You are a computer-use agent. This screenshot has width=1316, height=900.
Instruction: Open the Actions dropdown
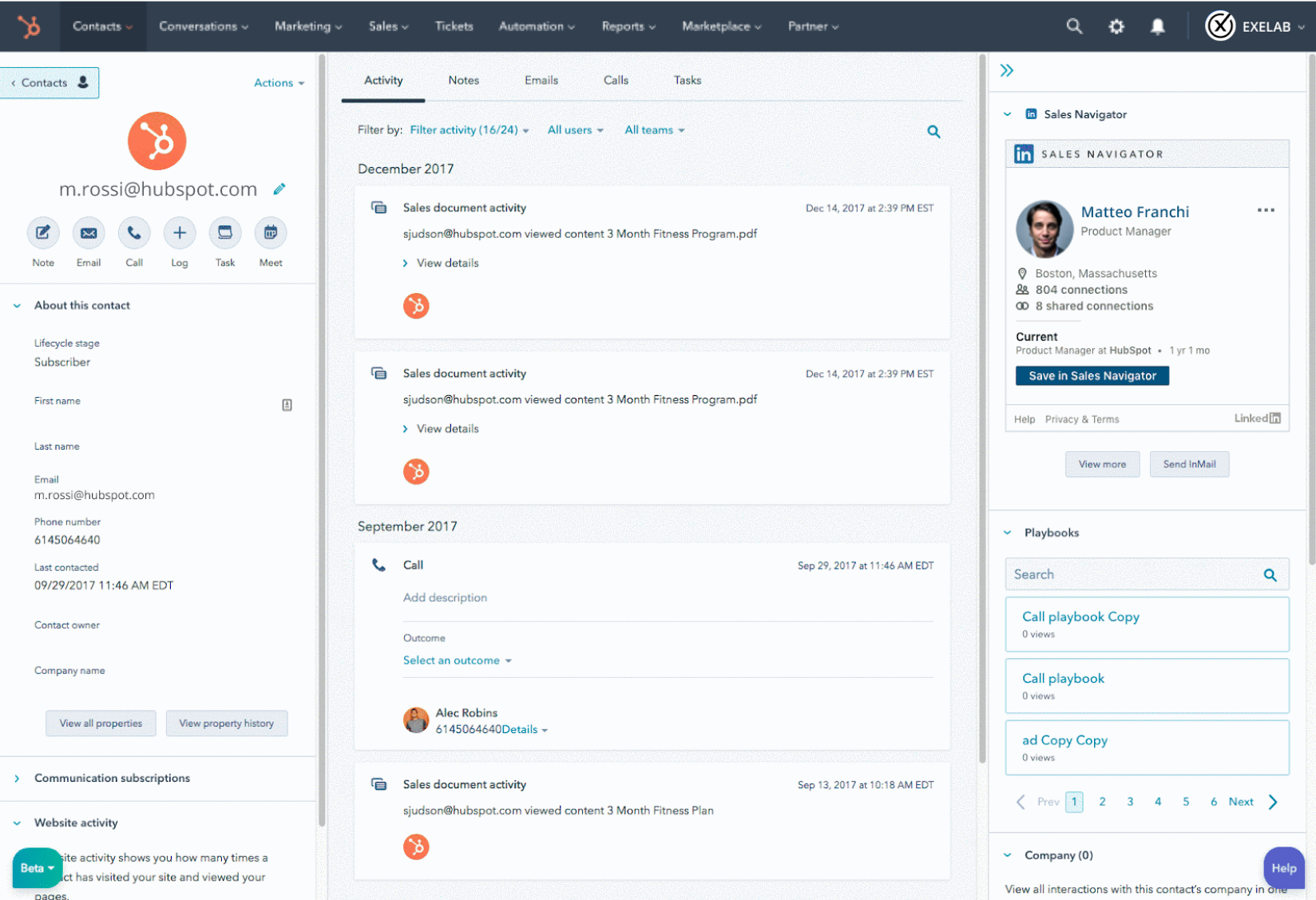(x=279, y=83)
